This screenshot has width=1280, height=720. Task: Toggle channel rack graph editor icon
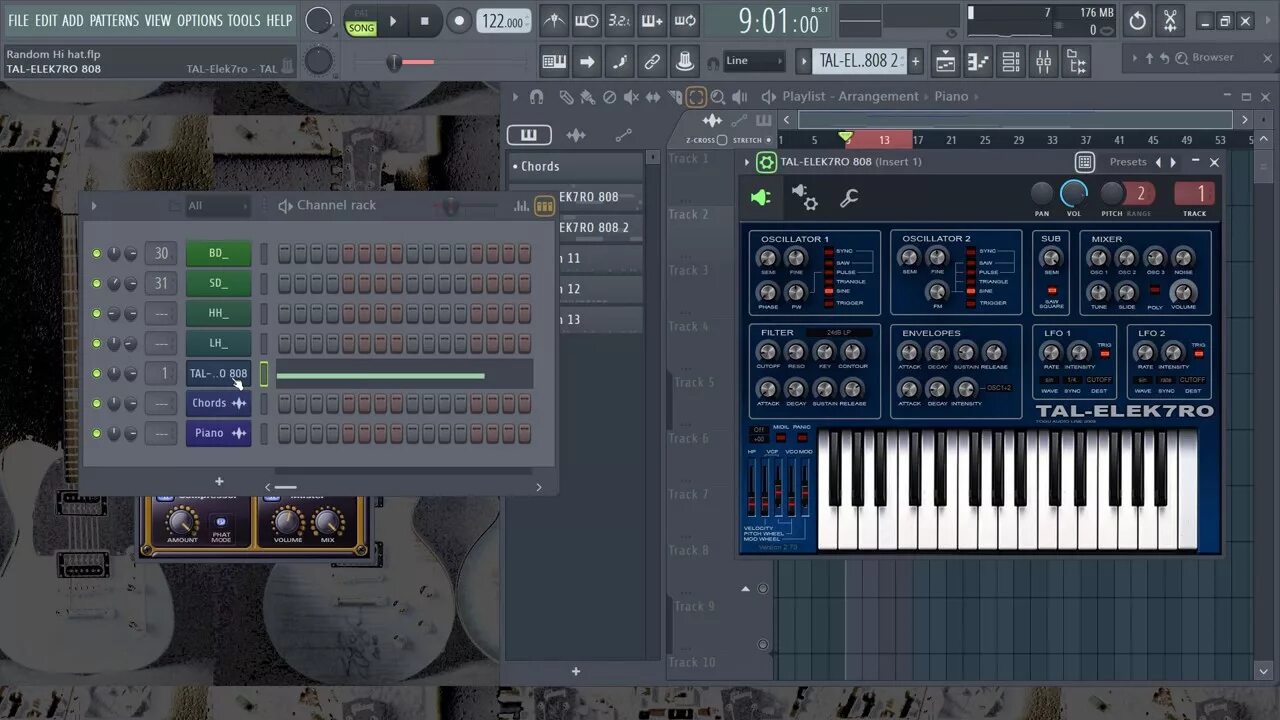(x=521, y=206)
